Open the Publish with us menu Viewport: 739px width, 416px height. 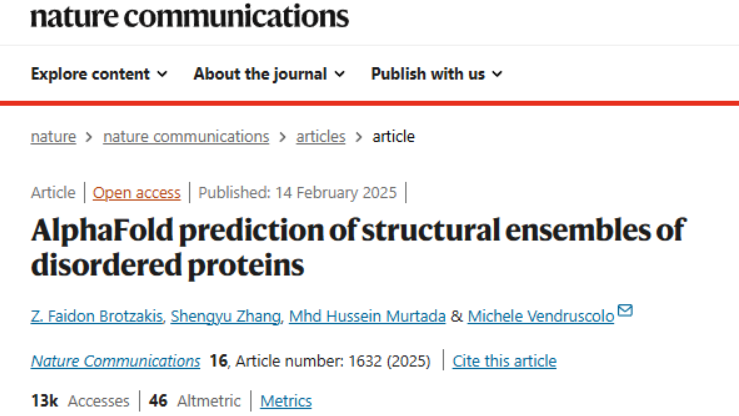[427, 74]
